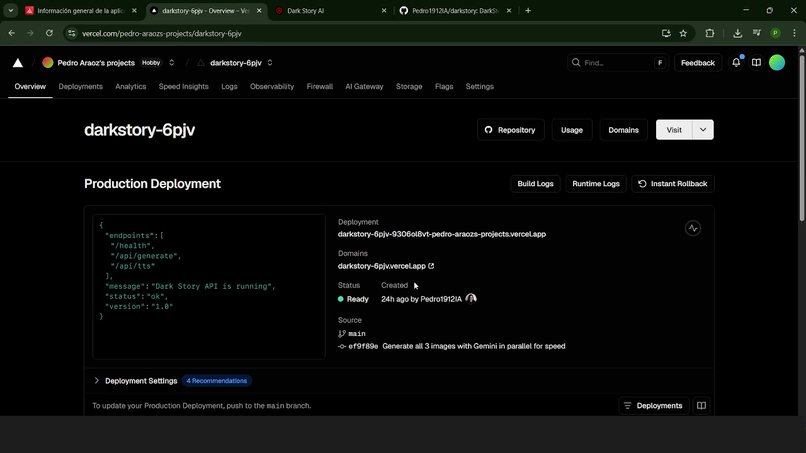Click the Pedro1912IA author avatar
Viewport: 806px width, 453px height.
click(x=471, y=298)
